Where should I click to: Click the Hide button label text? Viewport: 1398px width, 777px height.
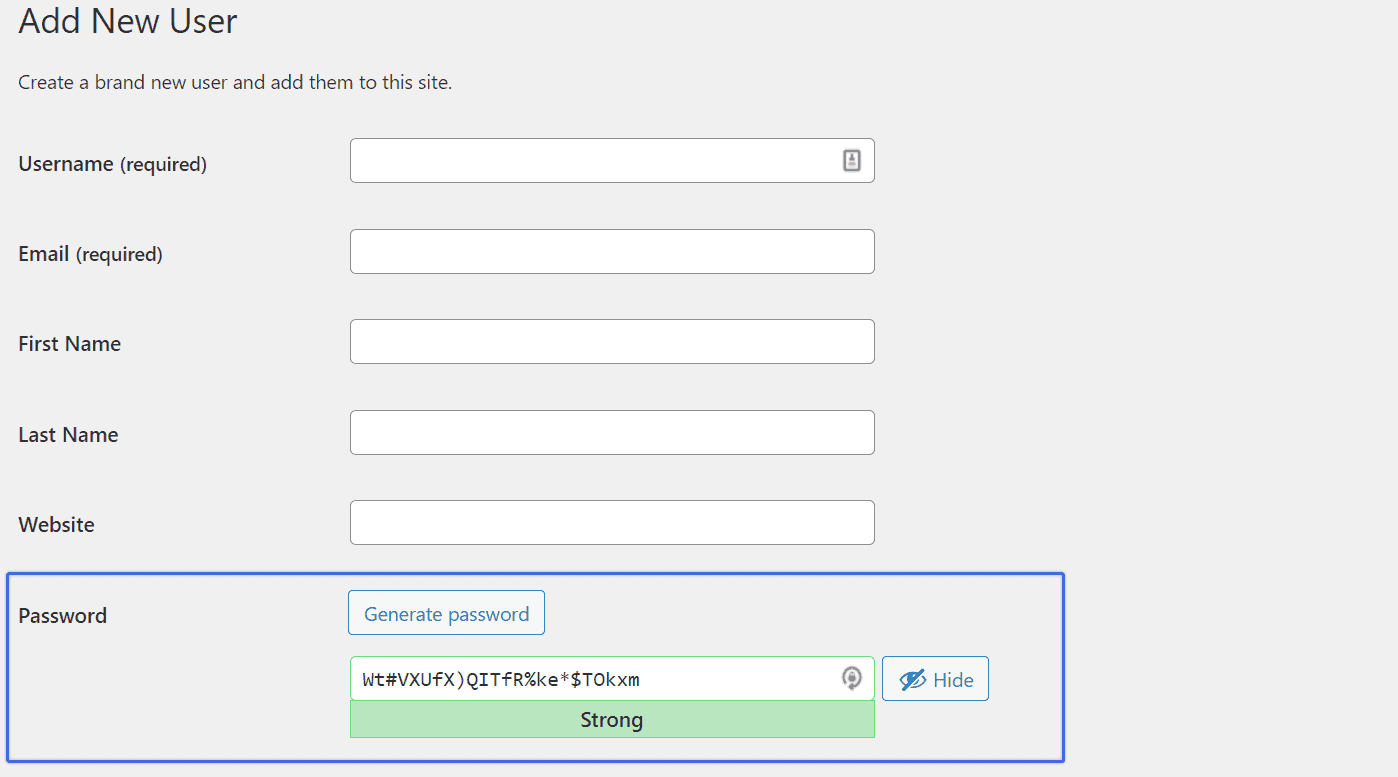[x=953, y=678]
